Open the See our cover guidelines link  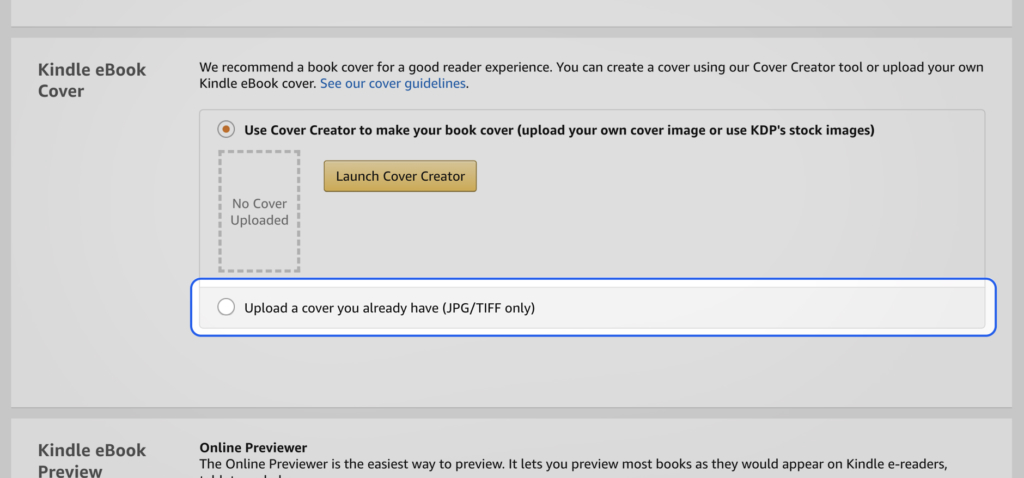click(x=393, y=84)
